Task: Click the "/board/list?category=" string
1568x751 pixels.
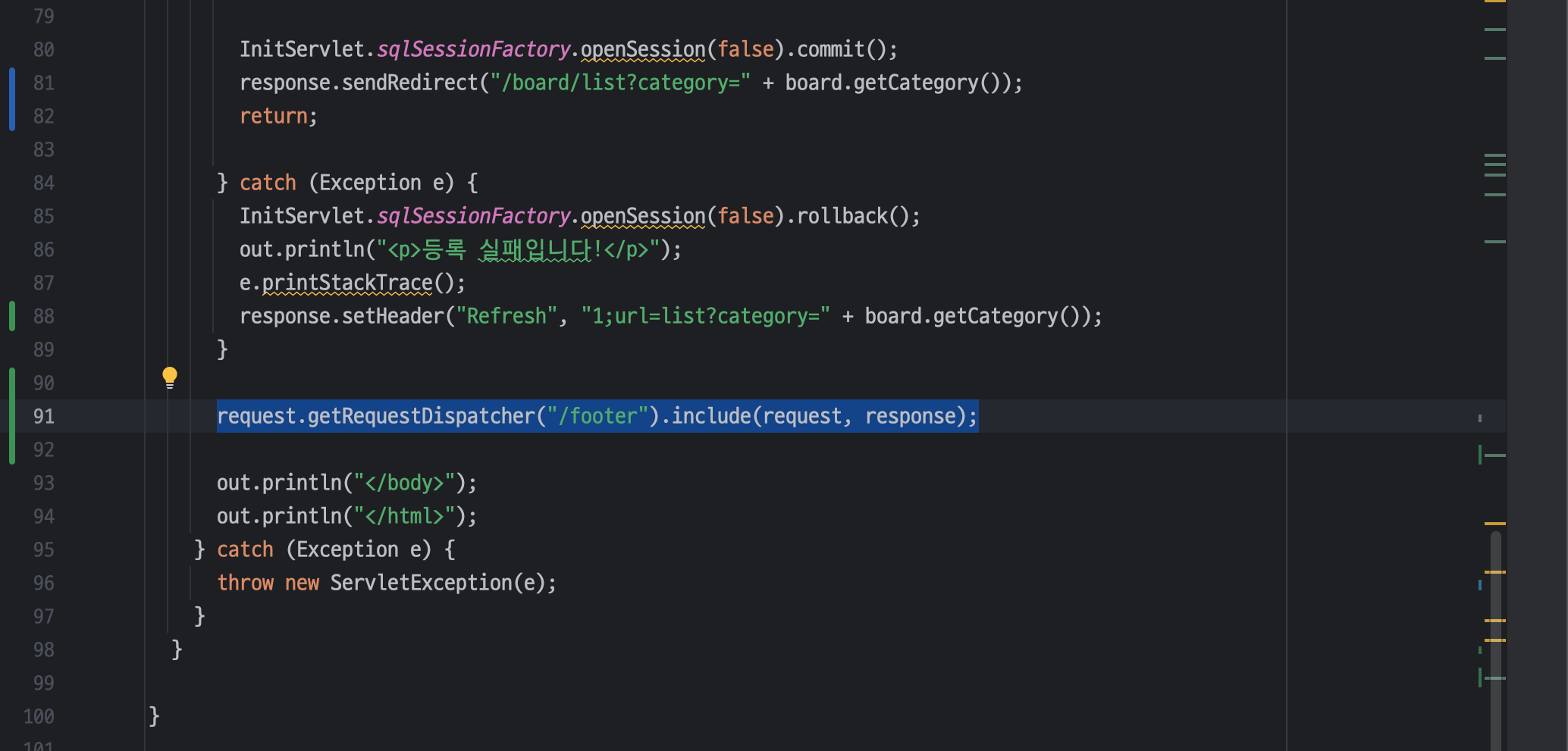Action: pos(620,83)
